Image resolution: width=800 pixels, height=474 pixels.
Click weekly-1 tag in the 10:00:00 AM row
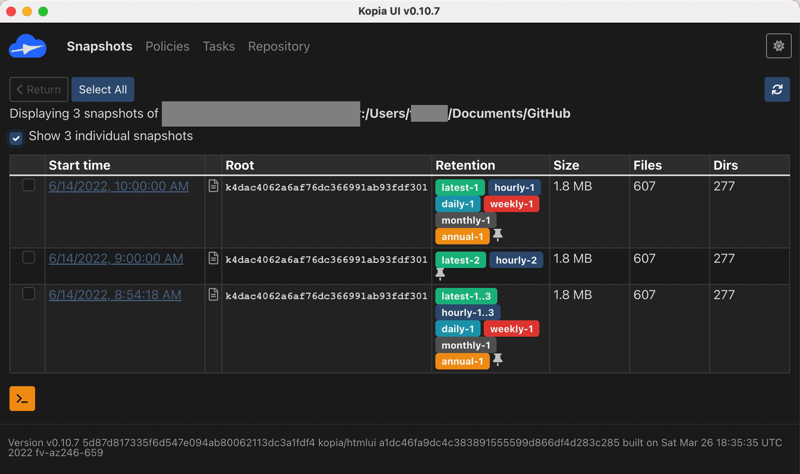[x=511, y=204]
